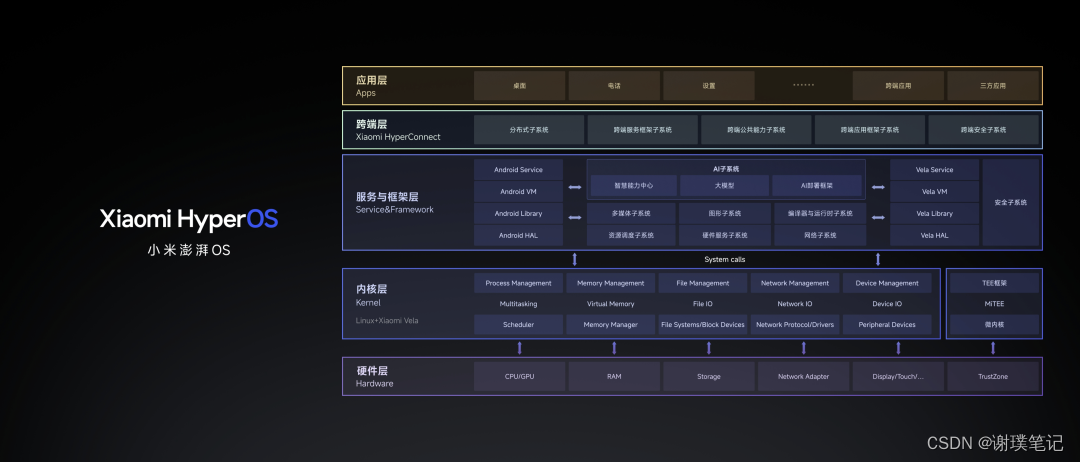
Task: Select the 硬件服务子系统 box
Action: [x=725, y=235]
